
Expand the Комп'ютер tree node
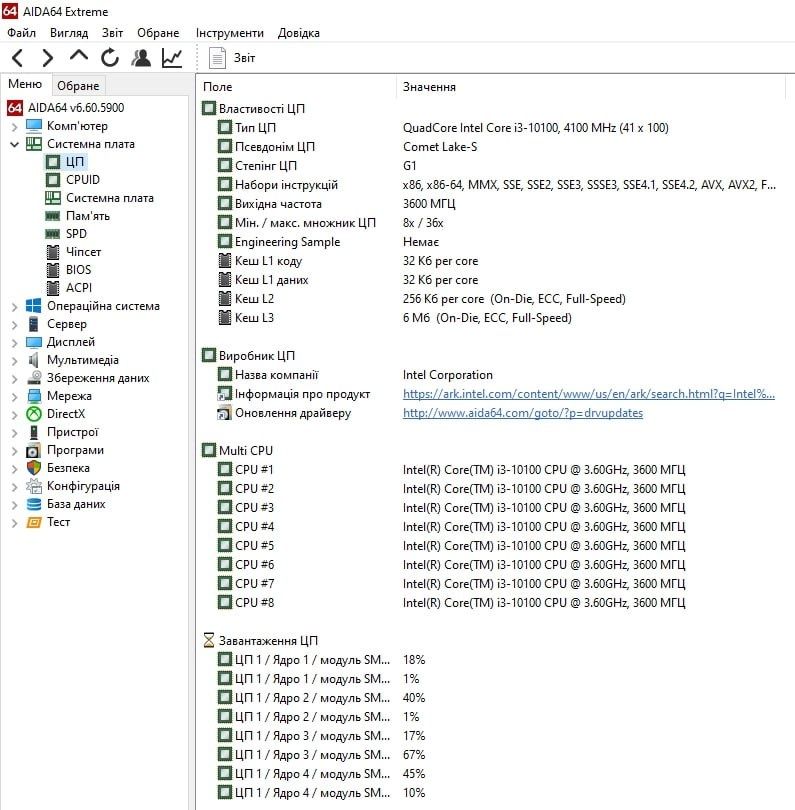click(x=14, y=127)
